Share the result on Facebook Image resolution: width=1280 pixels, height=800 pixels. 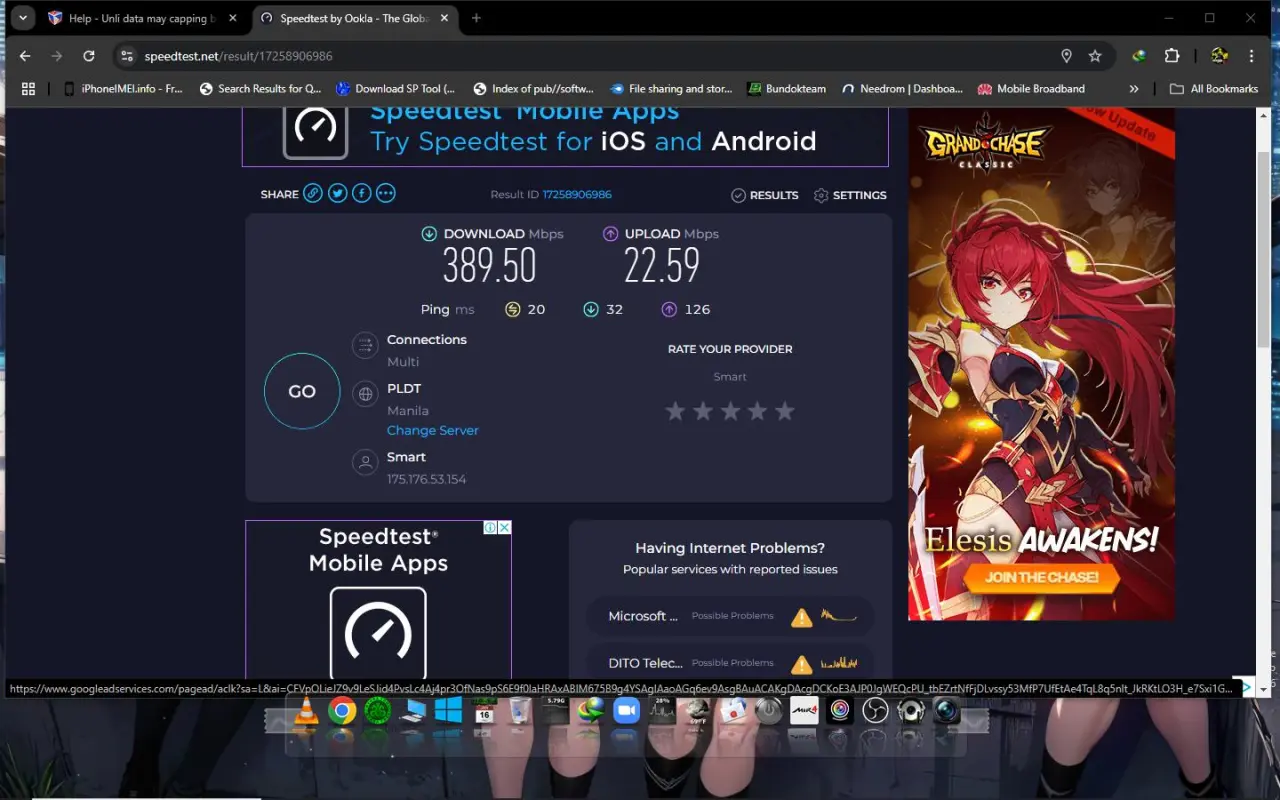point(361,194)
